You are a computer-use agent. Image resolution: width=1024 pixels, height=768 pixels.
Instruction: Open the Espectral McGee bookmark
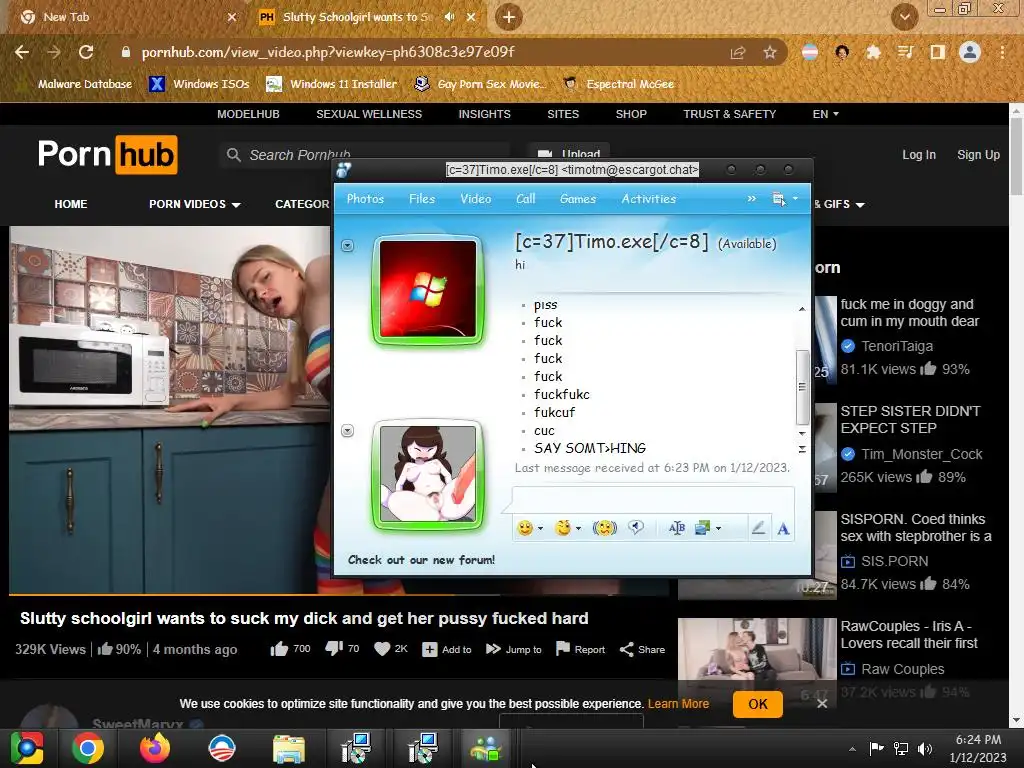click(618, 84)
